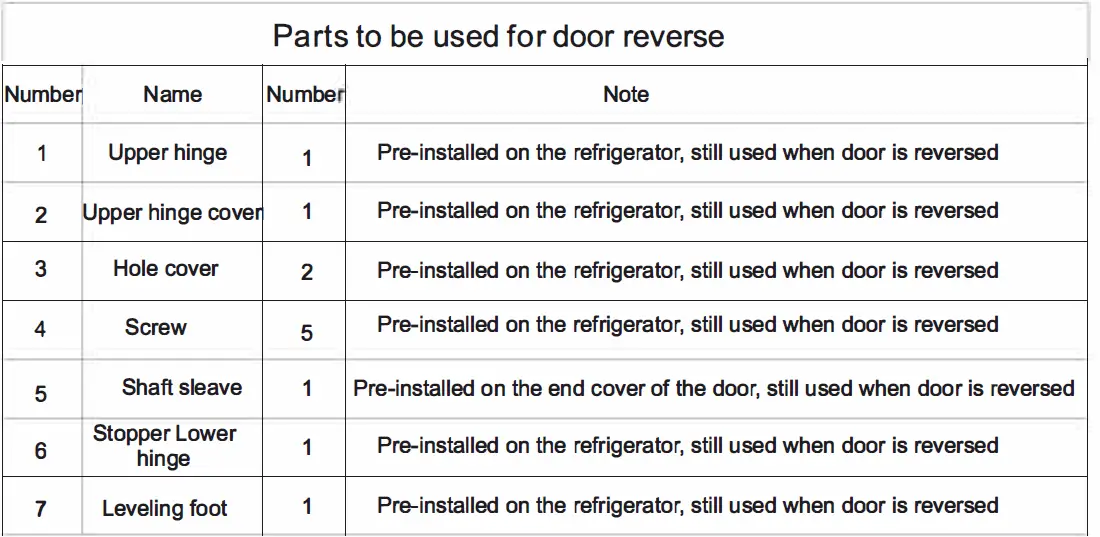The image size is (1100, 537).
Task: Select the 'Upper hinge' name cell
Action: [167, 153]
